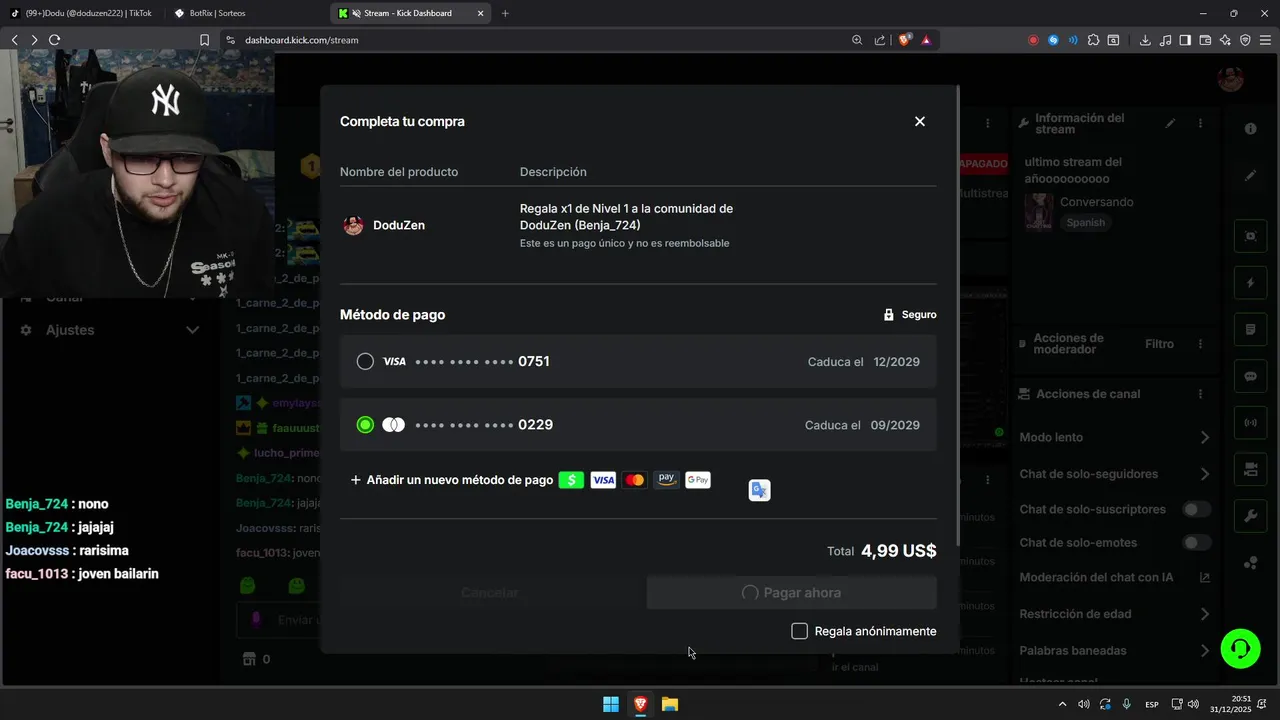
Task: Click the document notes sidebar icon
Action: (x=1250, y=329)
